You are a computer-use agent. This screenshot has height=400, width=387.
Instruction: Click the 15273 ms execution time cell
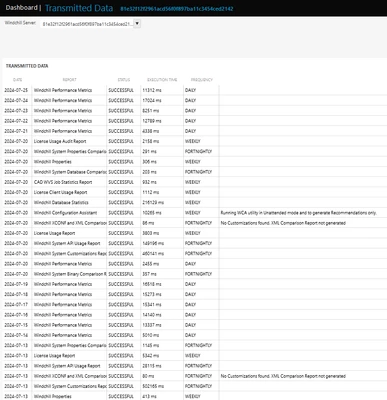tap(152, 294)
